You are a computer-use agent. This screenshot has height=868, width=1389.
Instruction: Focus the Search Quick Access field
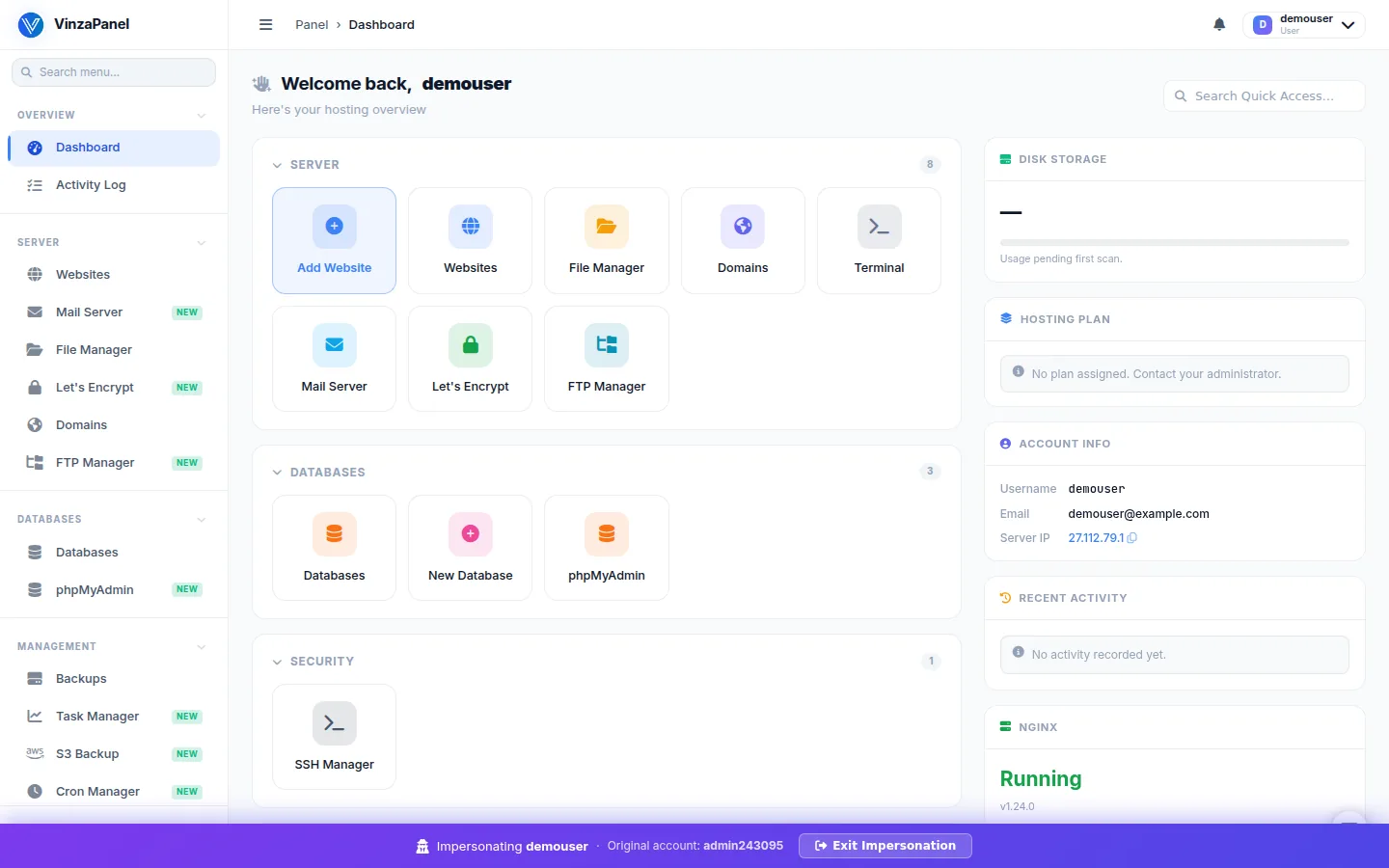point(1264,95)
